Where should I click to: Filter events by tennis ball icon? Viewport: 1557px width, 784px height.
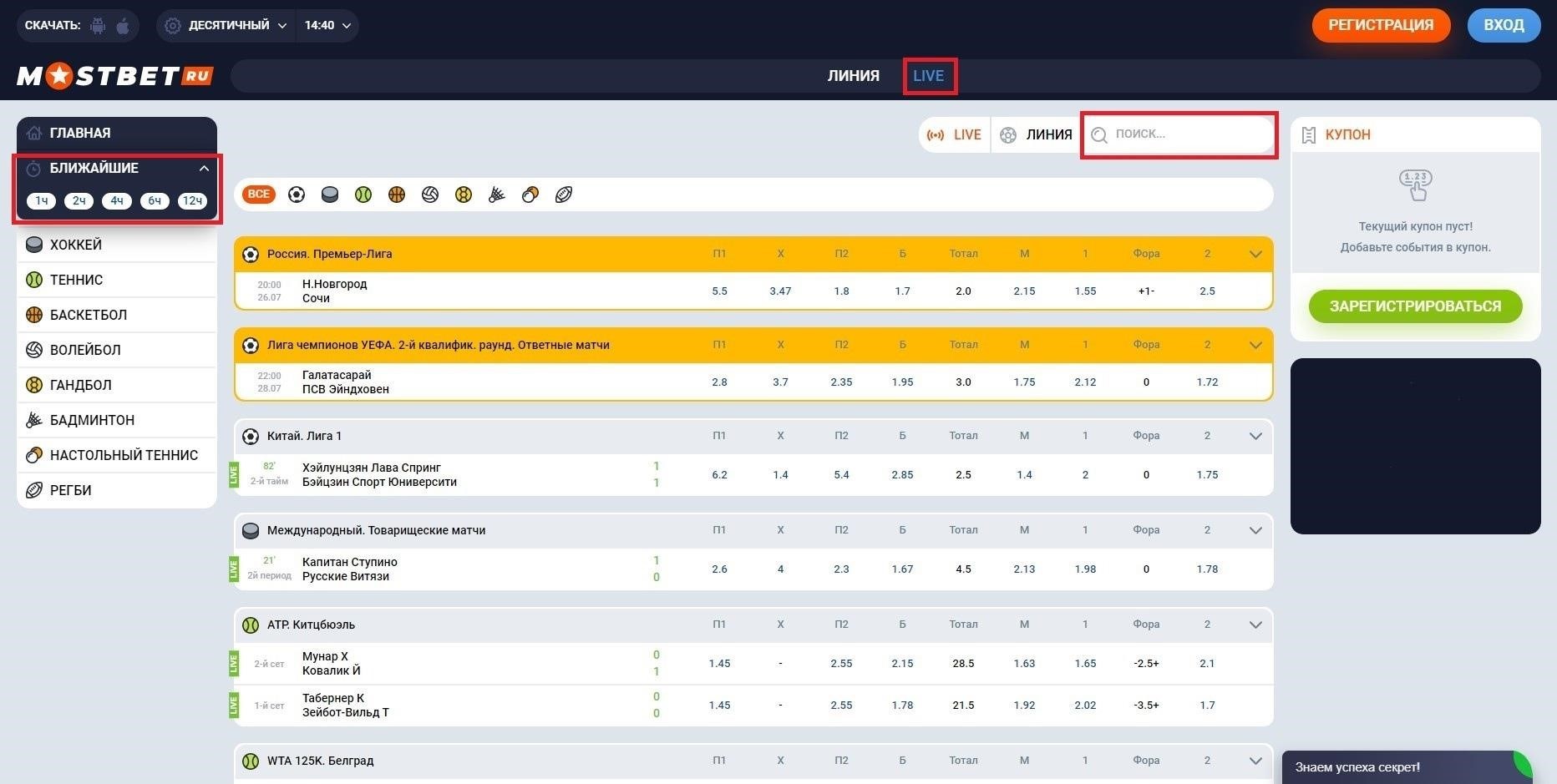coord(363,195)
